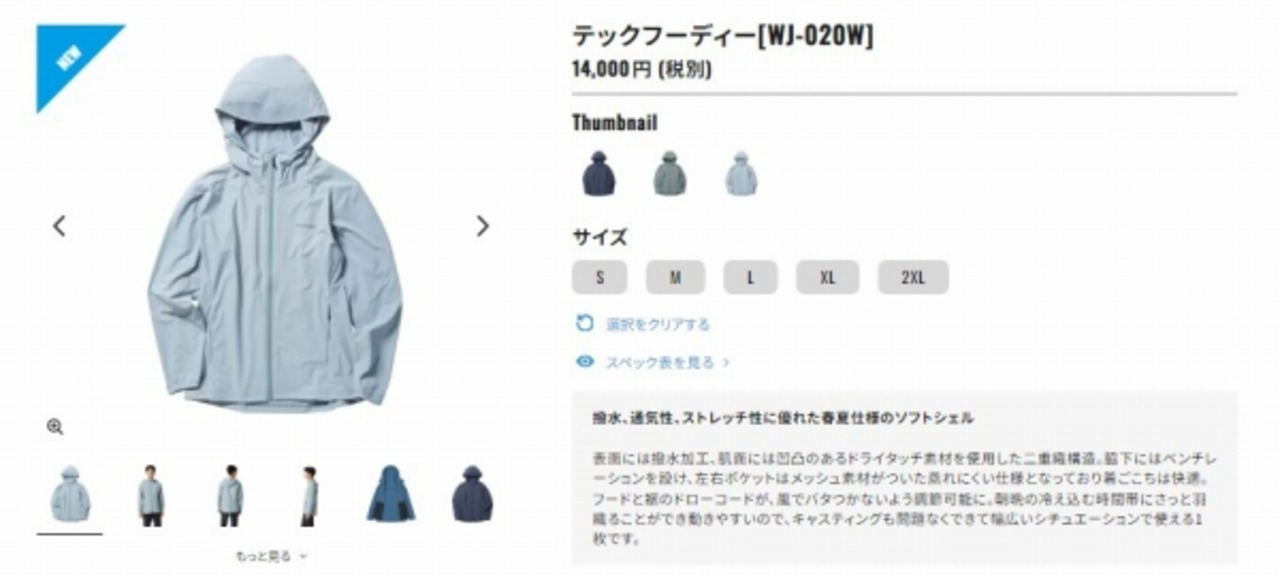Choose size 2XL
This screenshot has width=1280, height=578.
coord(913,277)
